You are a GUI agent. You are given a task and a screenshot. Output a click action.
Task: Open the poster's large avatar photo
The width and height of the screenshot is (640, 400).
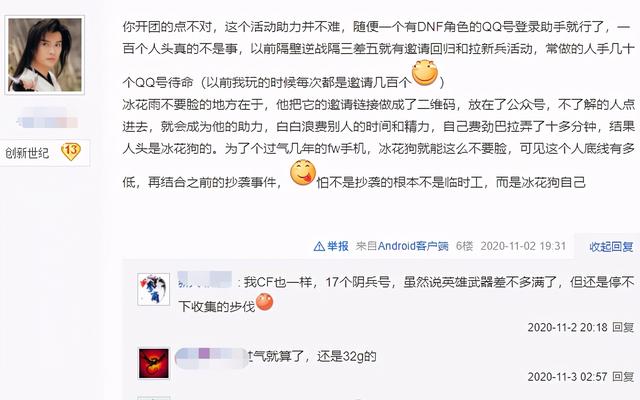(44, 55)
